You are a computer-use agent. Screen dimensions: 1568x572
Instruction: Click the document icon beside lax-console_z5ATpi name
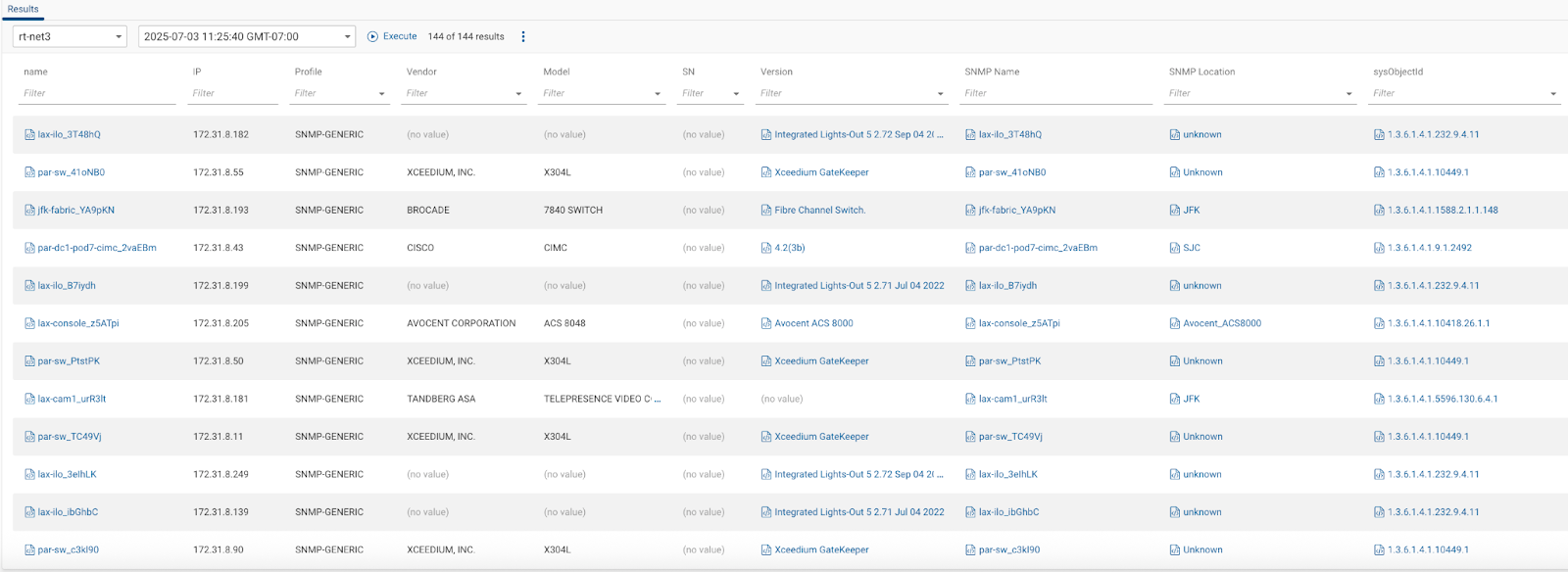tap(29, 323)
